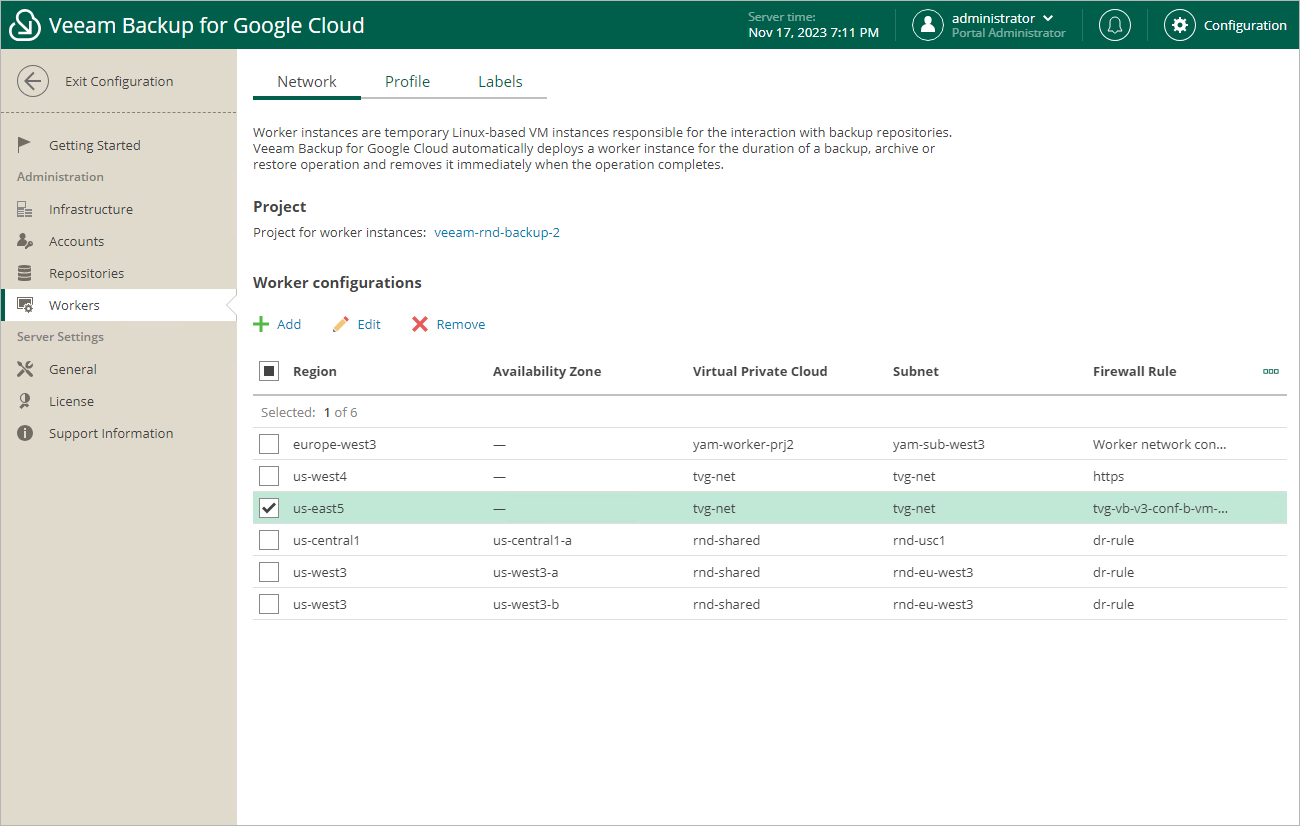
Task: Select the europe-west3 region cell
Action: 334,444
